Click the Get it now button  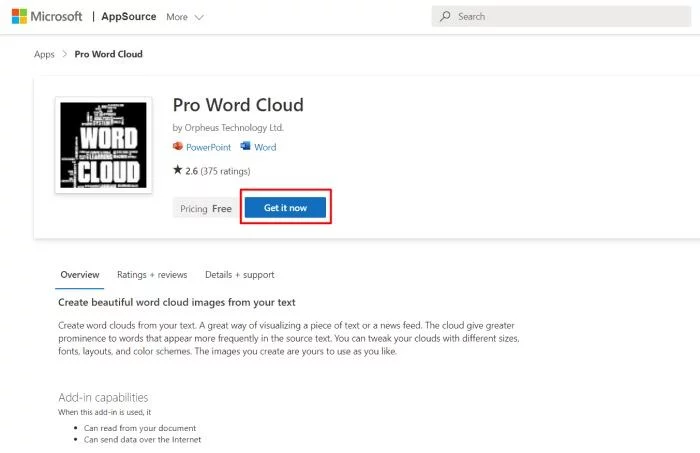tap(285, 208)
